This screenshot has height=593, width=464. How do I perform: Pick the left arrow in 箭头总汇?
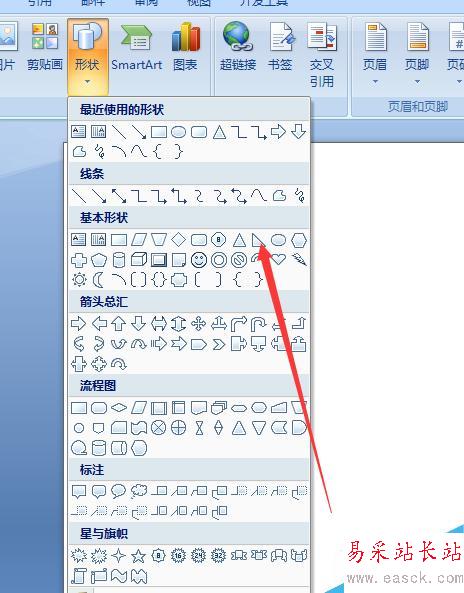click(99, 324)
